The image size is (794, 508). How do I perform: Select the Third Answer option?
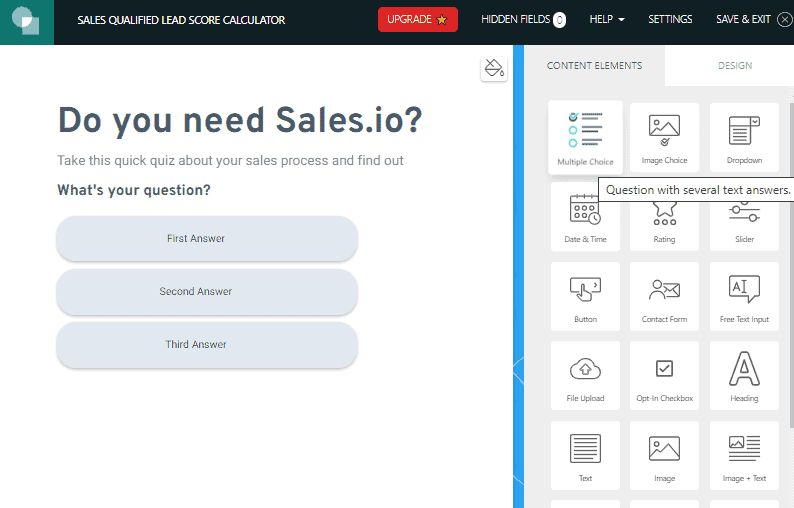pyautogui.click(x=207, y=344)
